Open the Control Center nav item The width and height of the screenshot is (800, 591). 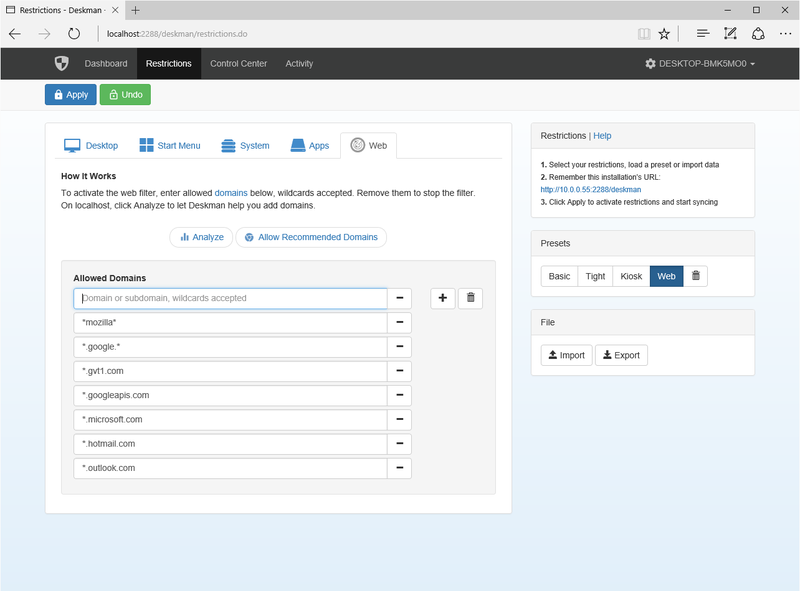[238, 64]
